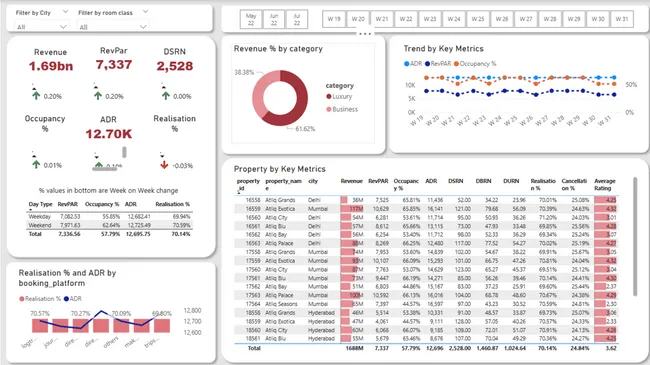Select week W 27 slicer button

tap(526, 19)
